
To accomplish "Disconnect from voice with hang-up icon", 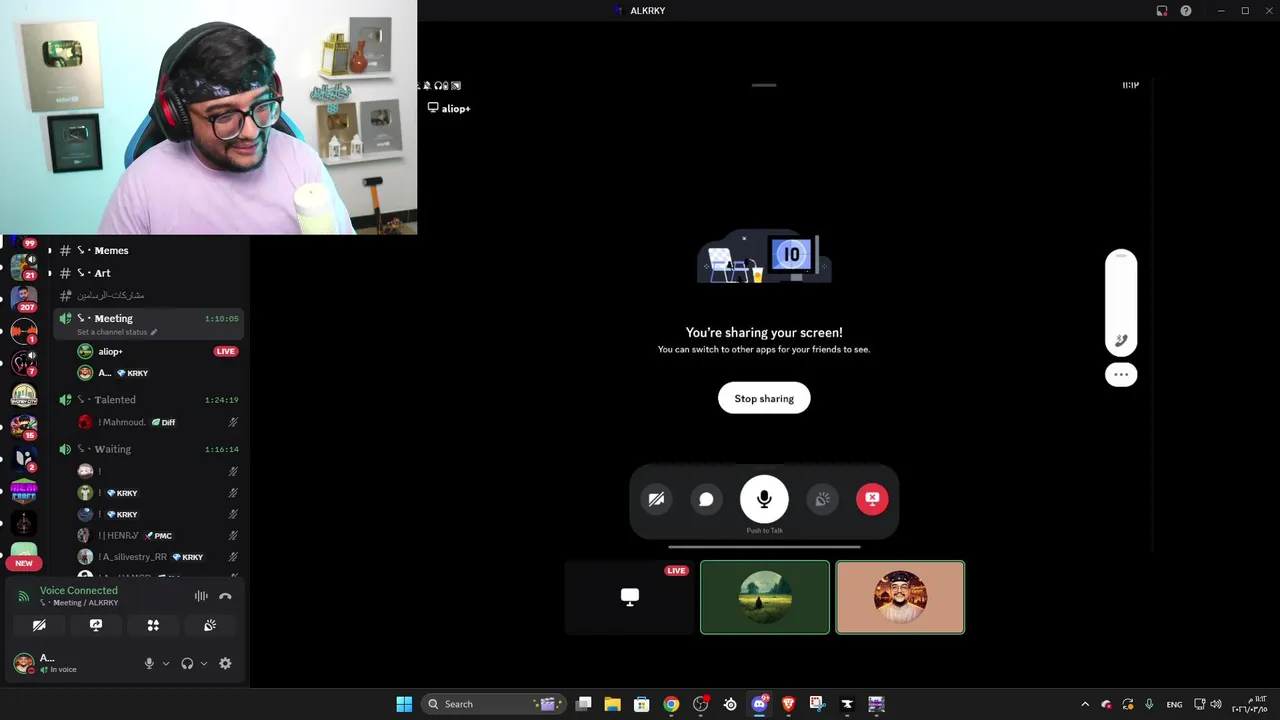I will click(x=225, y=596).
